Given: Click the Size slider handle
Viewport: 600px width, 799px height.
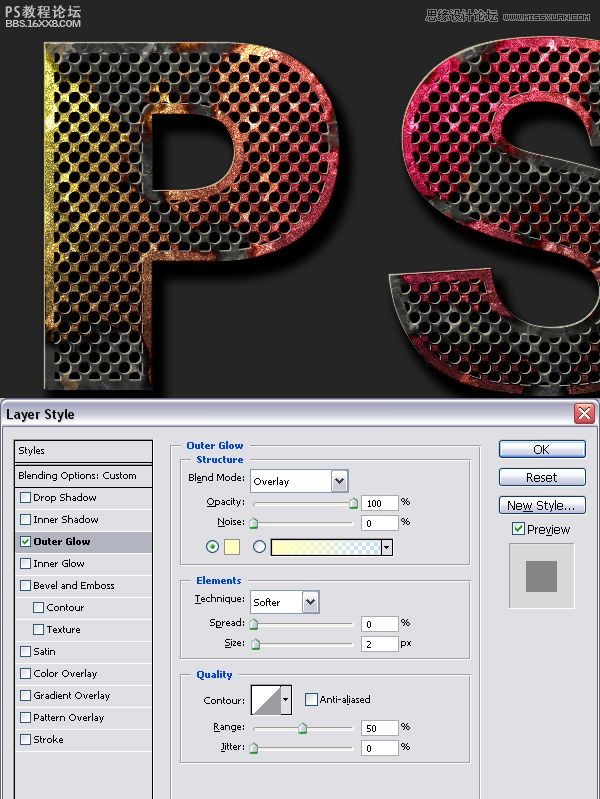Looking at the screenshot, I should 256,644.
